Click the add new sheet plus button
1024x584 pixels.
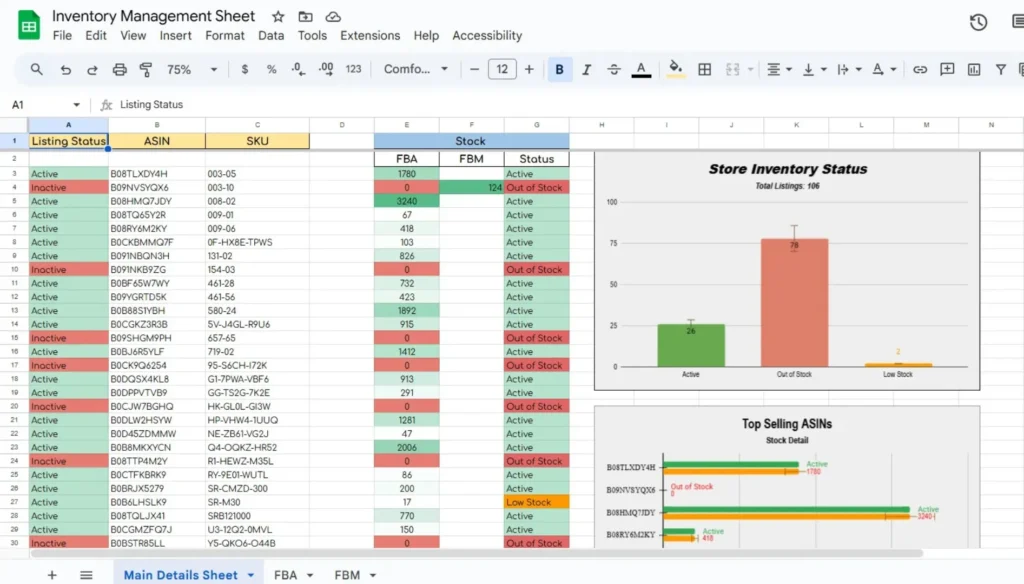(x=52, y=575)
